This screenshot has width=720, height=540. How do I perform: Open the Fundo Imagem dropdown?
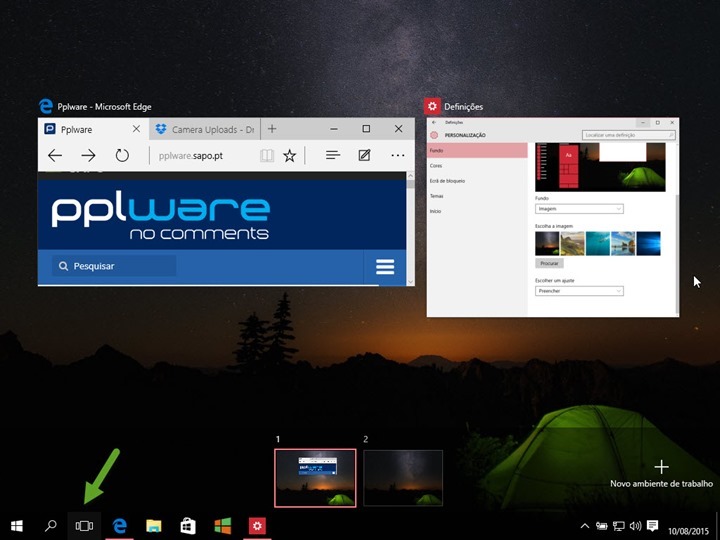(579, 209)
